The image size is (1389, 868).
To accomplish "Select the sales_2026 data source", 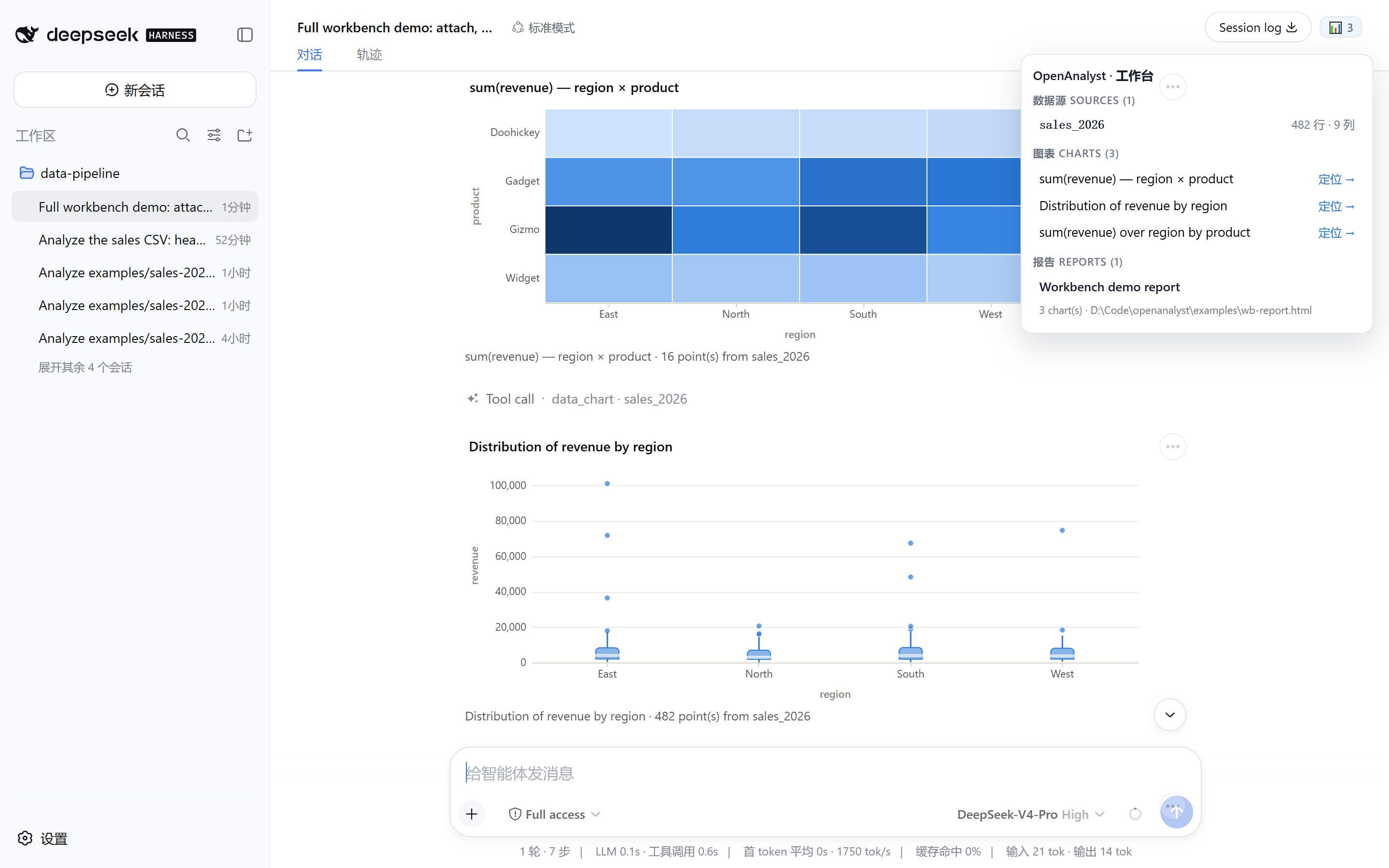I will coord(1197,124).
